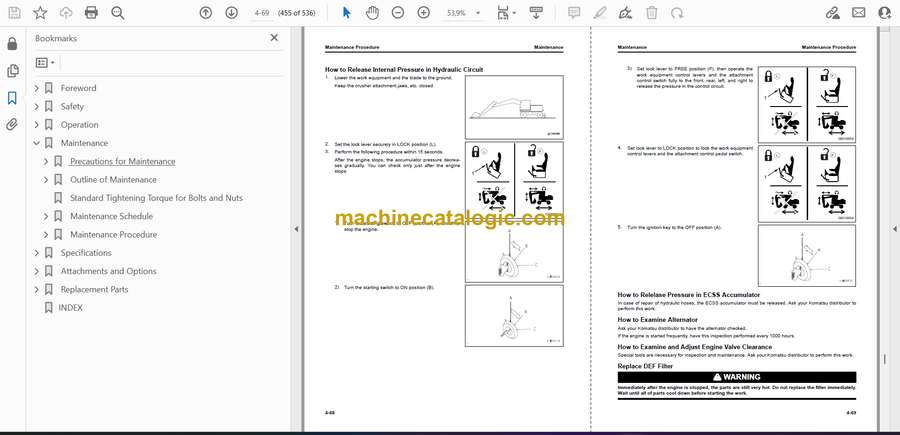Click the page number field 4-69

(x=261, y=13)
